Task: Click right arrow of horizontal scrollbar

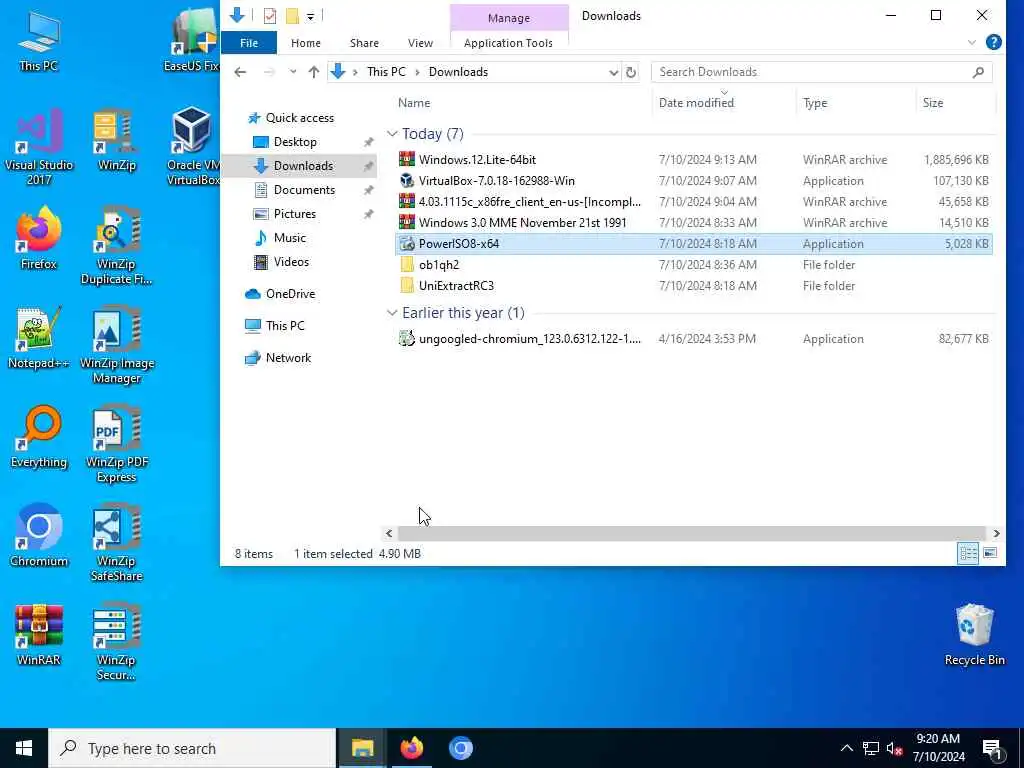Action: point(996,534)
